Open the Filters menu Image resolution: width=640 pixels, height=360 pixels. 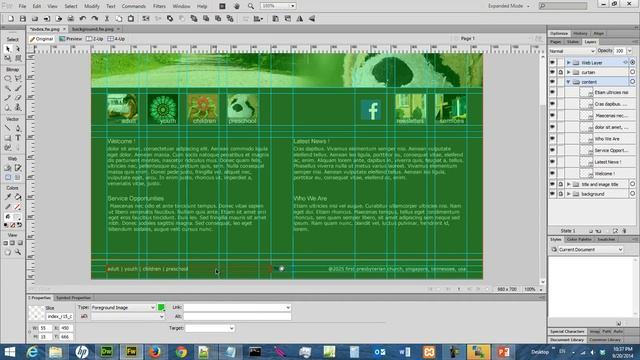click(x=159, y=6)
